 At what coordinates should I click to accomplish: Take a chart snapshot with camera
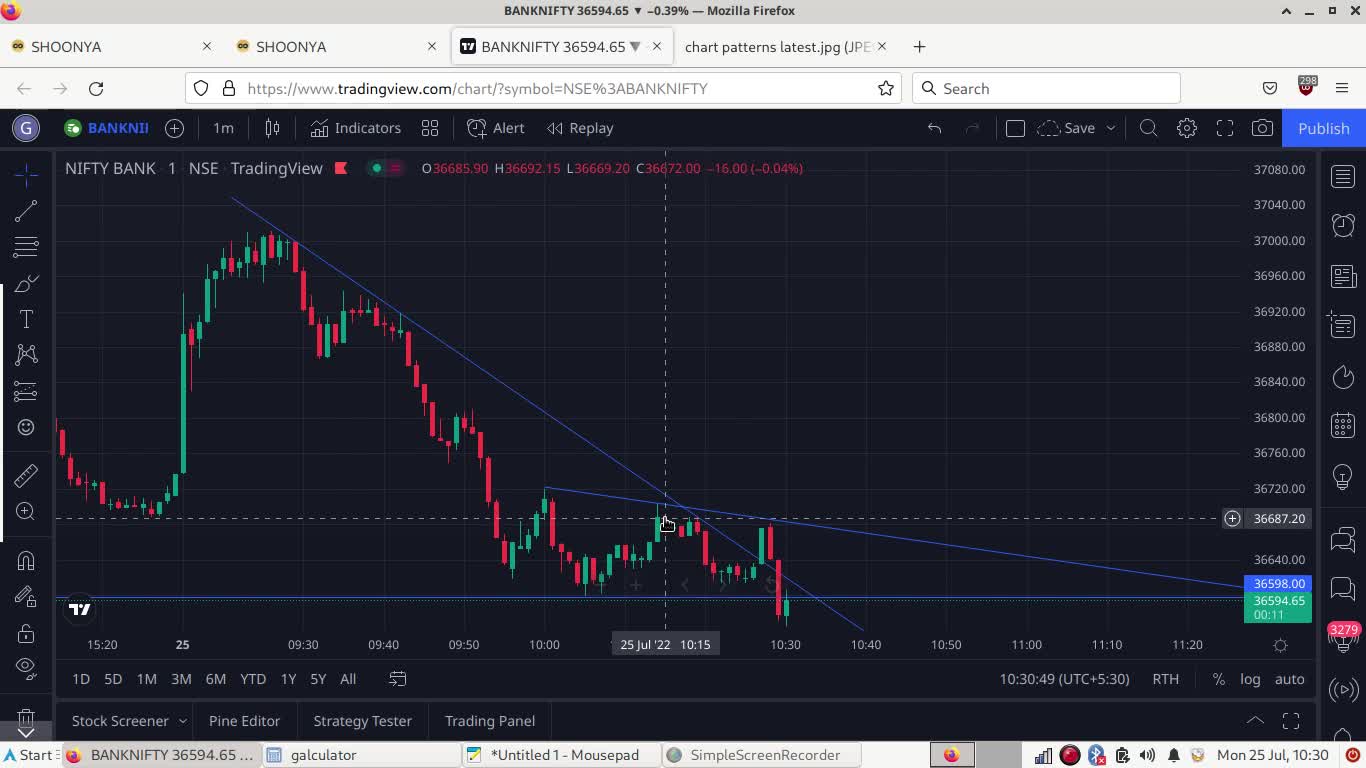point(1263,128)
